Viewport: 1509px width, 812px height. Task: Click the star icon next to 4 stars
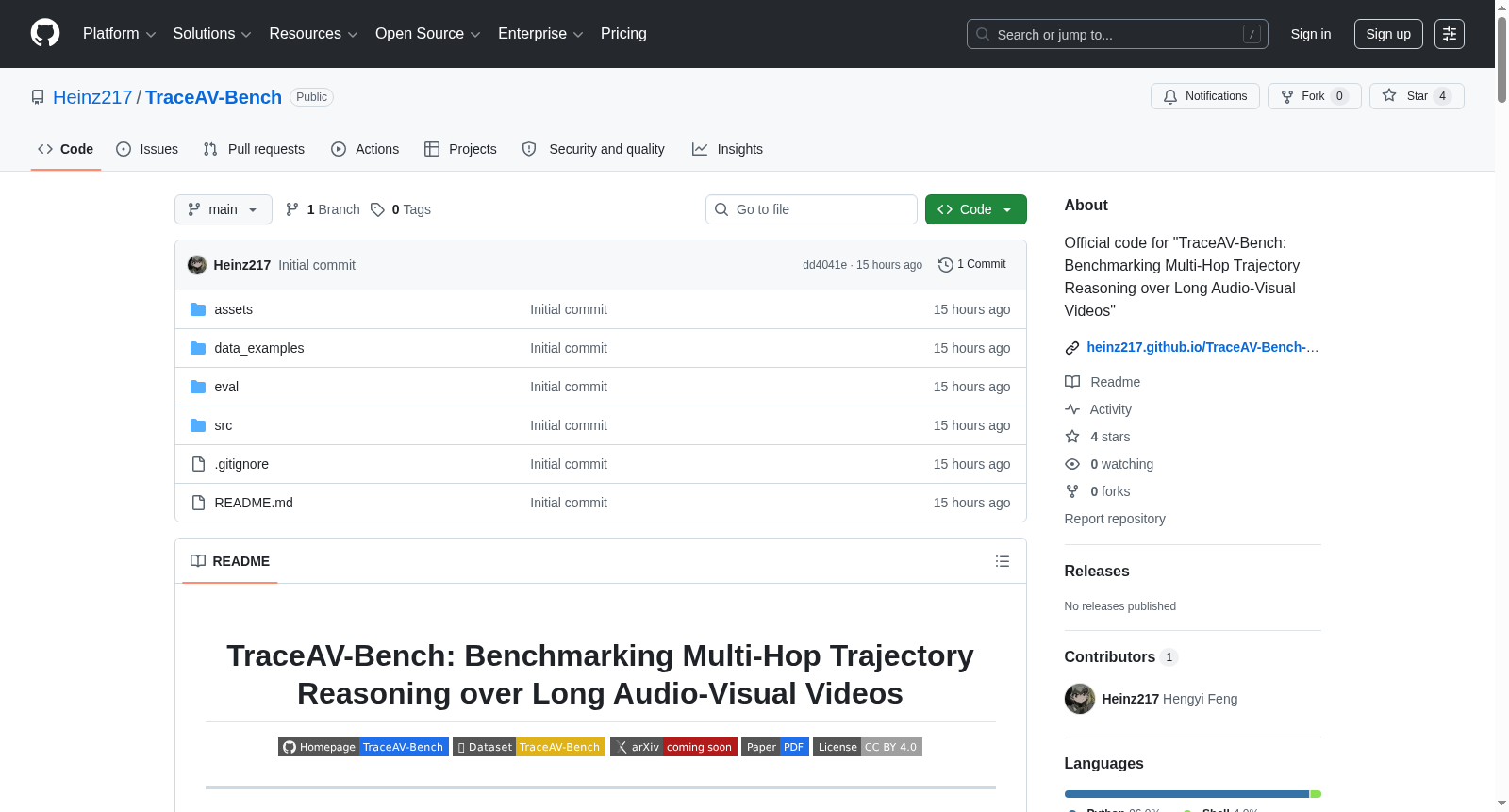point(1072,437)
